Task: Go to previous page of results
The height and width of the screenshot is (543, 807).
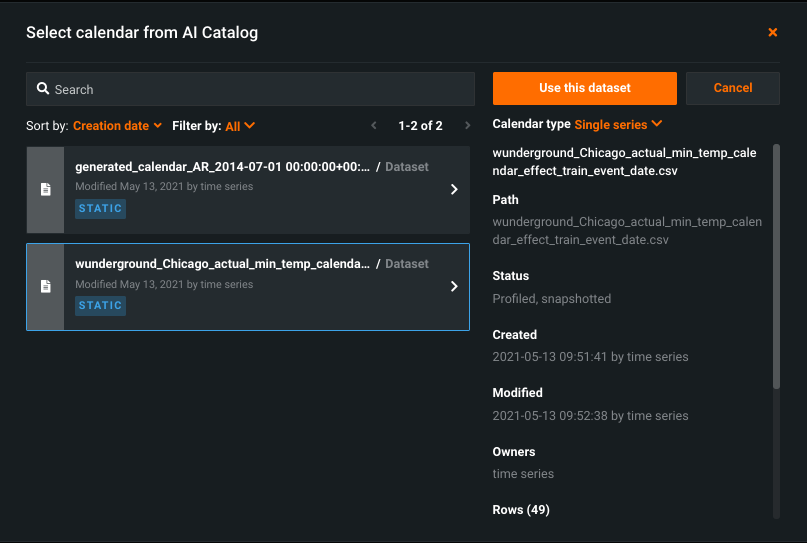Action: pyautogui.click(x=374, y=126)
